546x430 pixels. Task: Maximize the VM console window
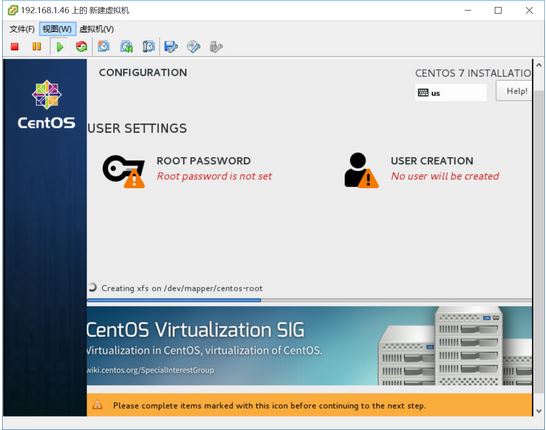pyautogui.click(x=498, y=10)
